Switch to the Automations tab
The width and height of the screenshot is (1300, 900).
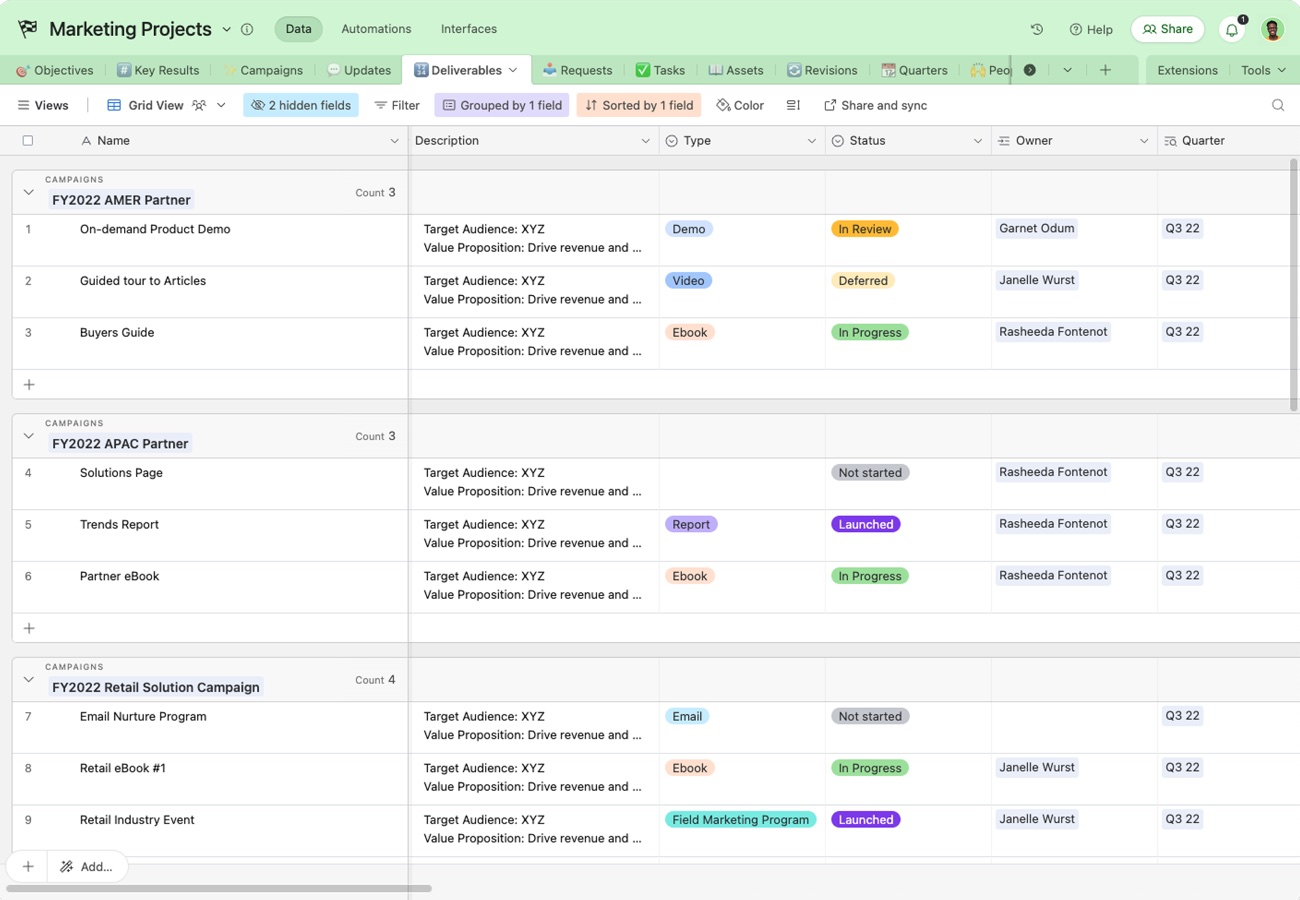[376, 29]
